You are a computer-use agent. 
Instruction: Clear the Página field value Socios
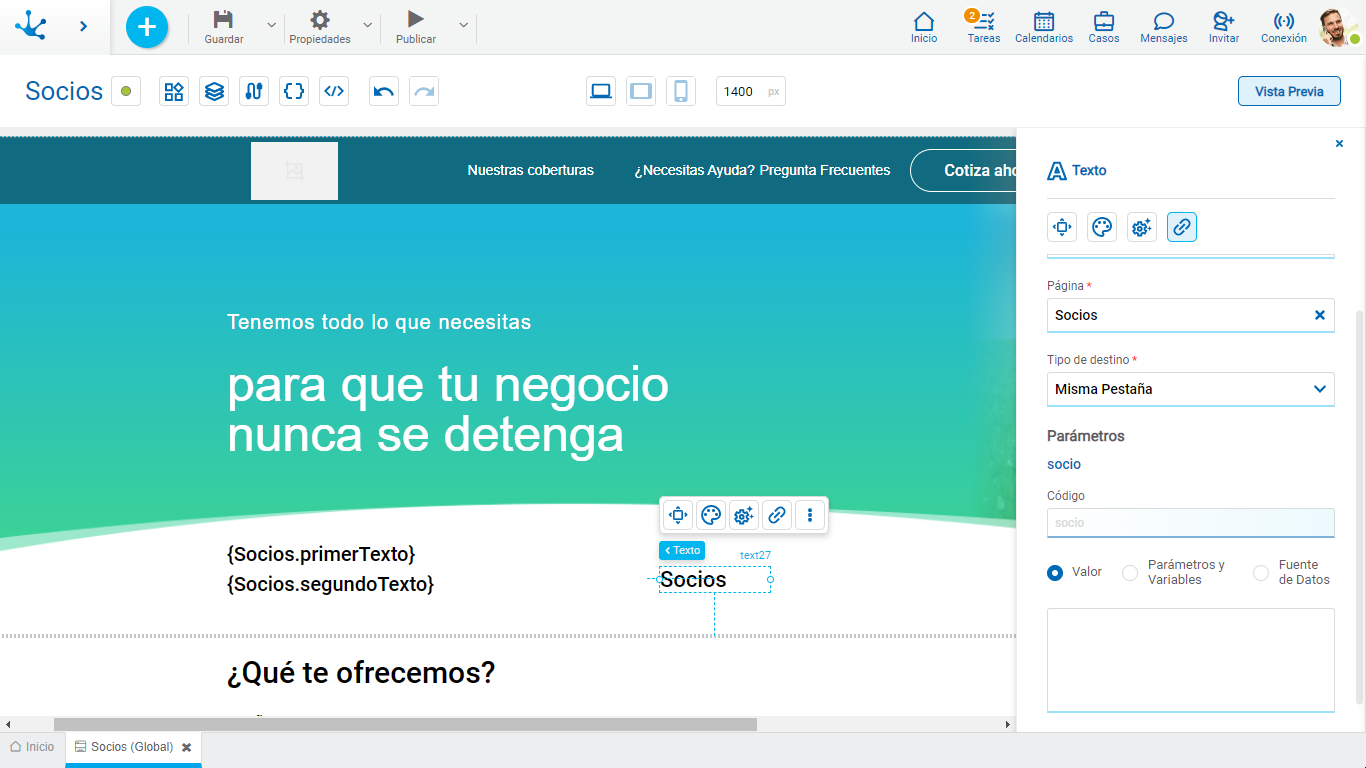coord(1319,315)
